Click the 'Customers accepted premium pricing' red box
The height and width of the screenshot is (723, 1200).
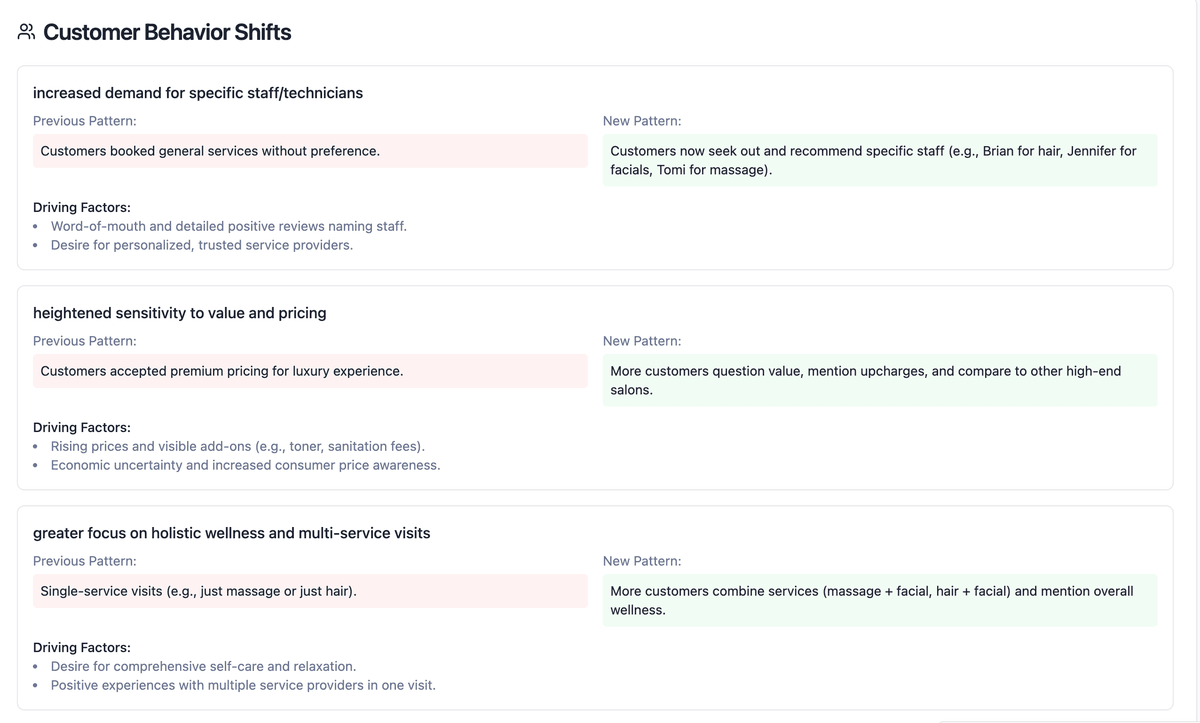(310, 371)
